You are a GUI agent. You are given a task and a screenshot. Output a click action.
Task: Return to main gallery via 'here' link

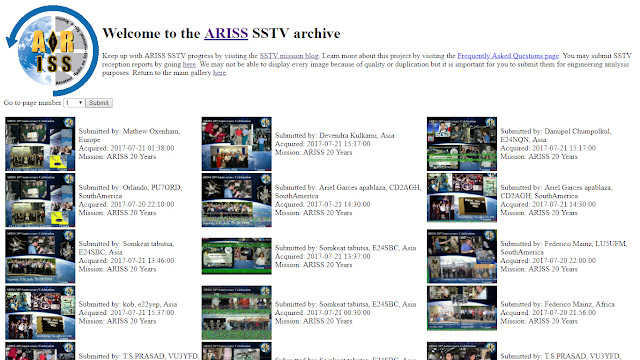coord(219,73)
